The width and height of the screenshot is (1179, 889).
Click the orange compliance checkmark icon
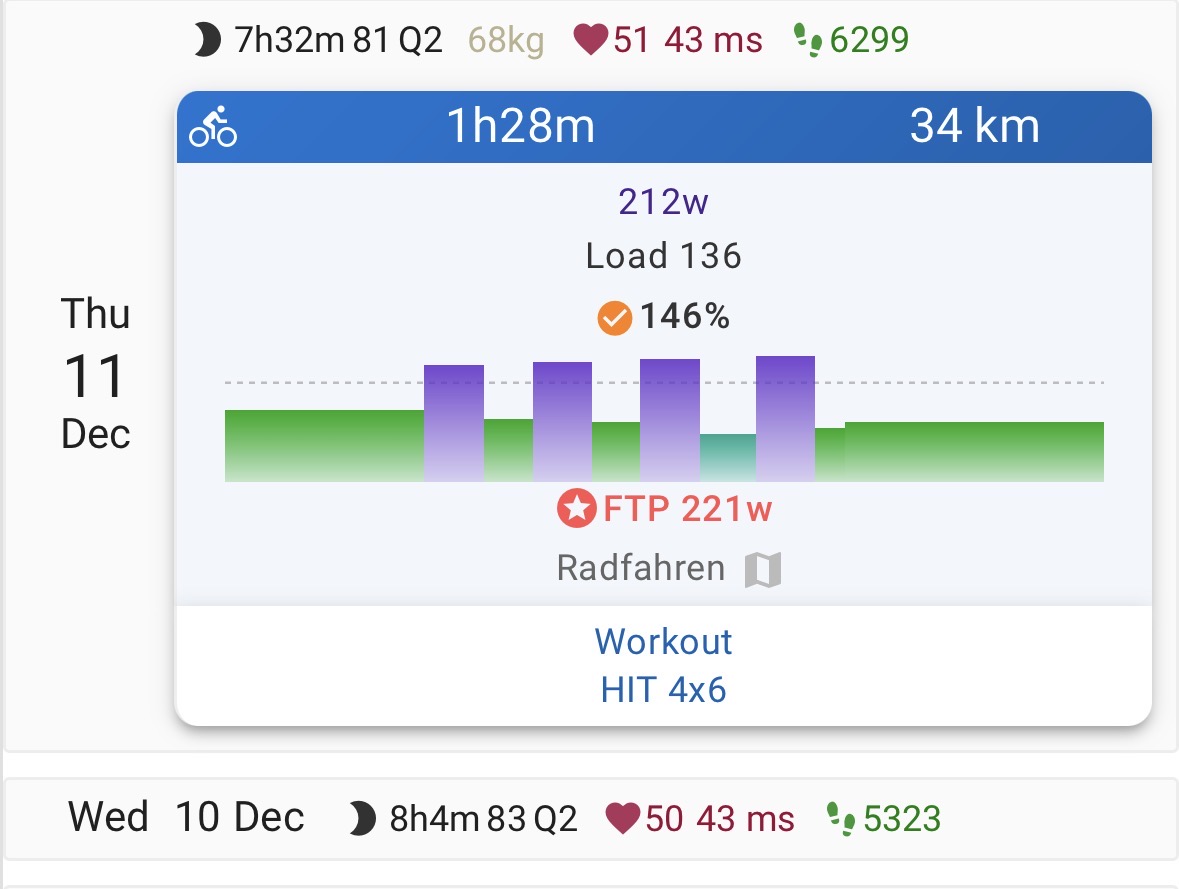(614, 318)
